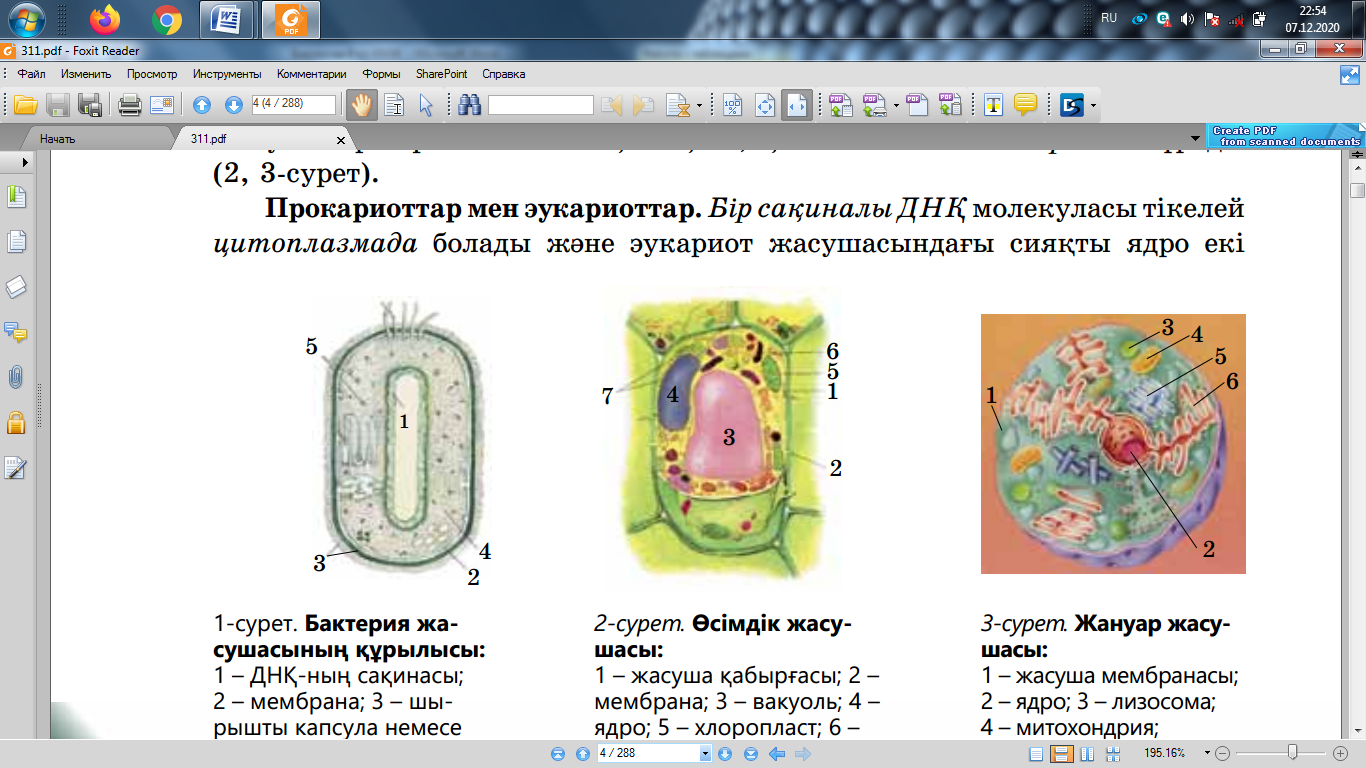
Task: Activate the Hand tool
Action: [362, 105]
